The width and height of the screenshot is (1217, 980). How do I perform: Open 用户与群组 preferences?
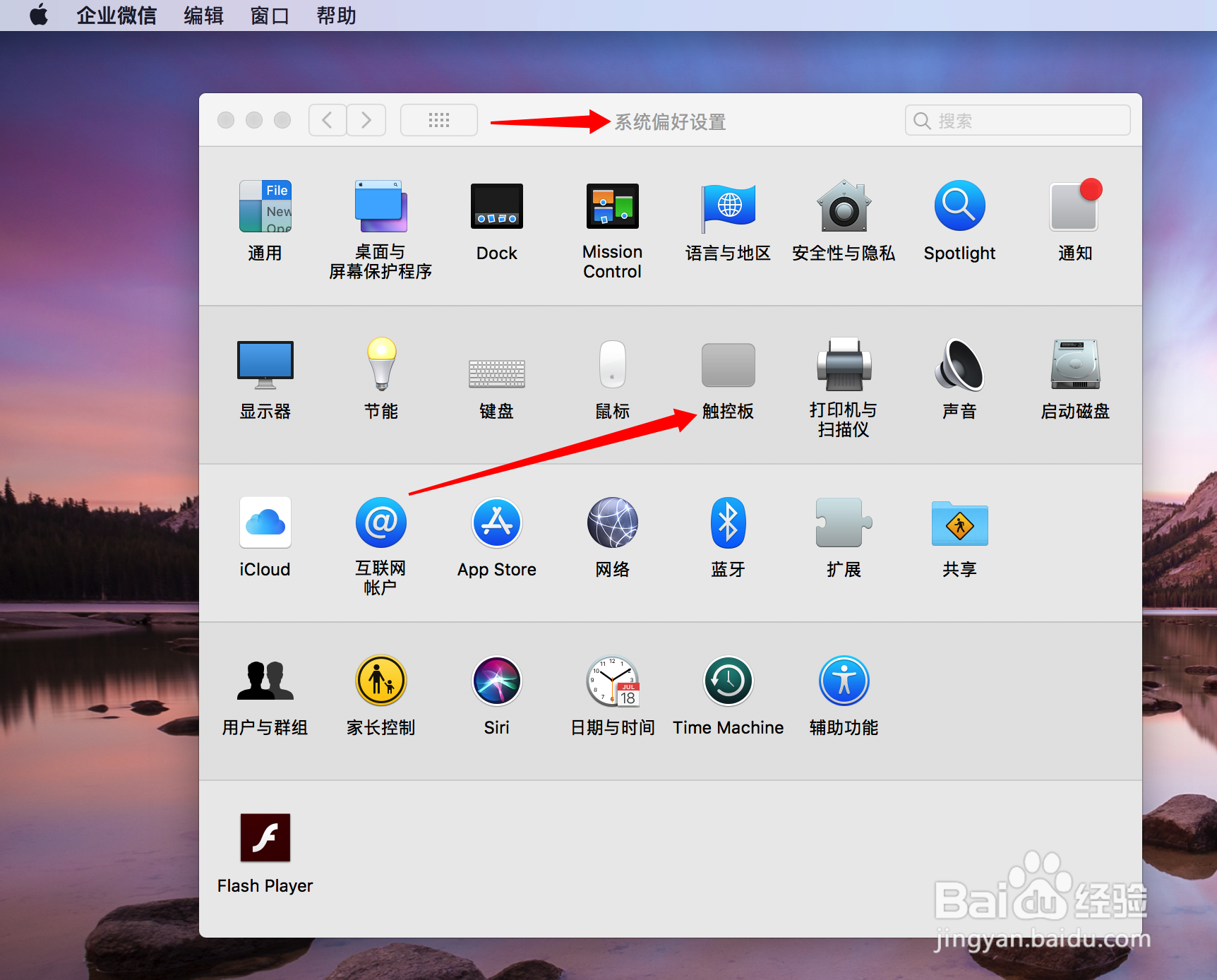[x=265, y=680]
